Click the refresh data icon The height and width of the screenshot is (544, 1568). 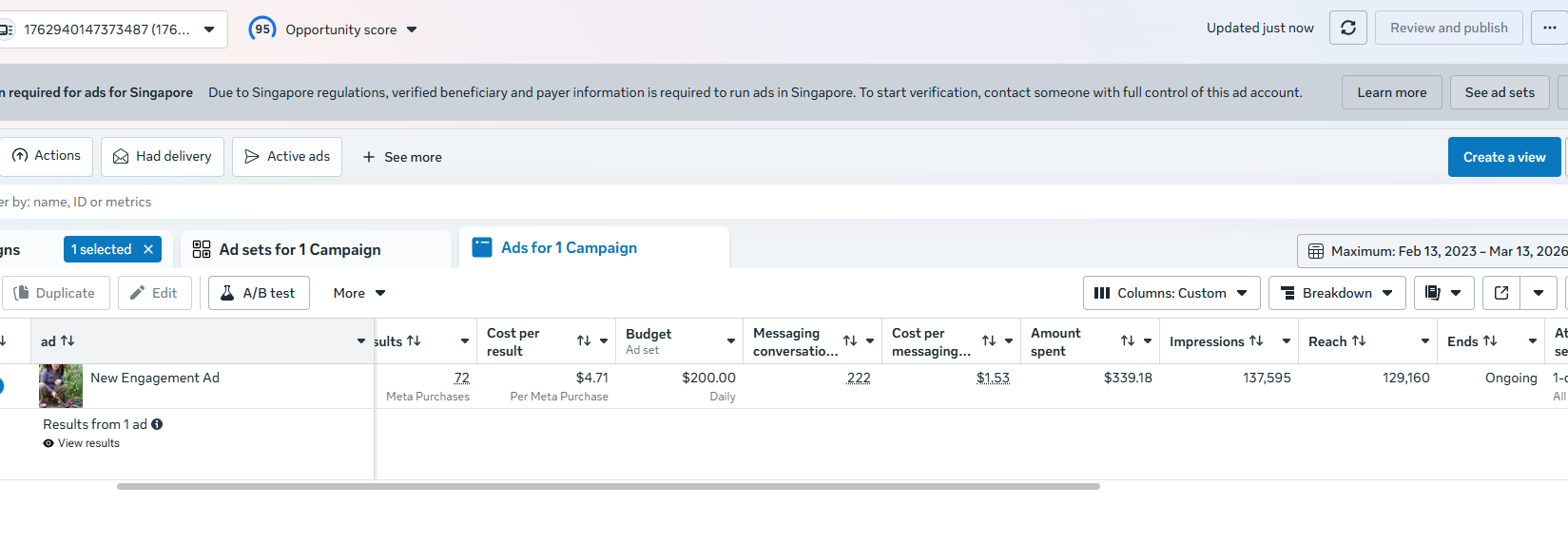pos(1347,28)
